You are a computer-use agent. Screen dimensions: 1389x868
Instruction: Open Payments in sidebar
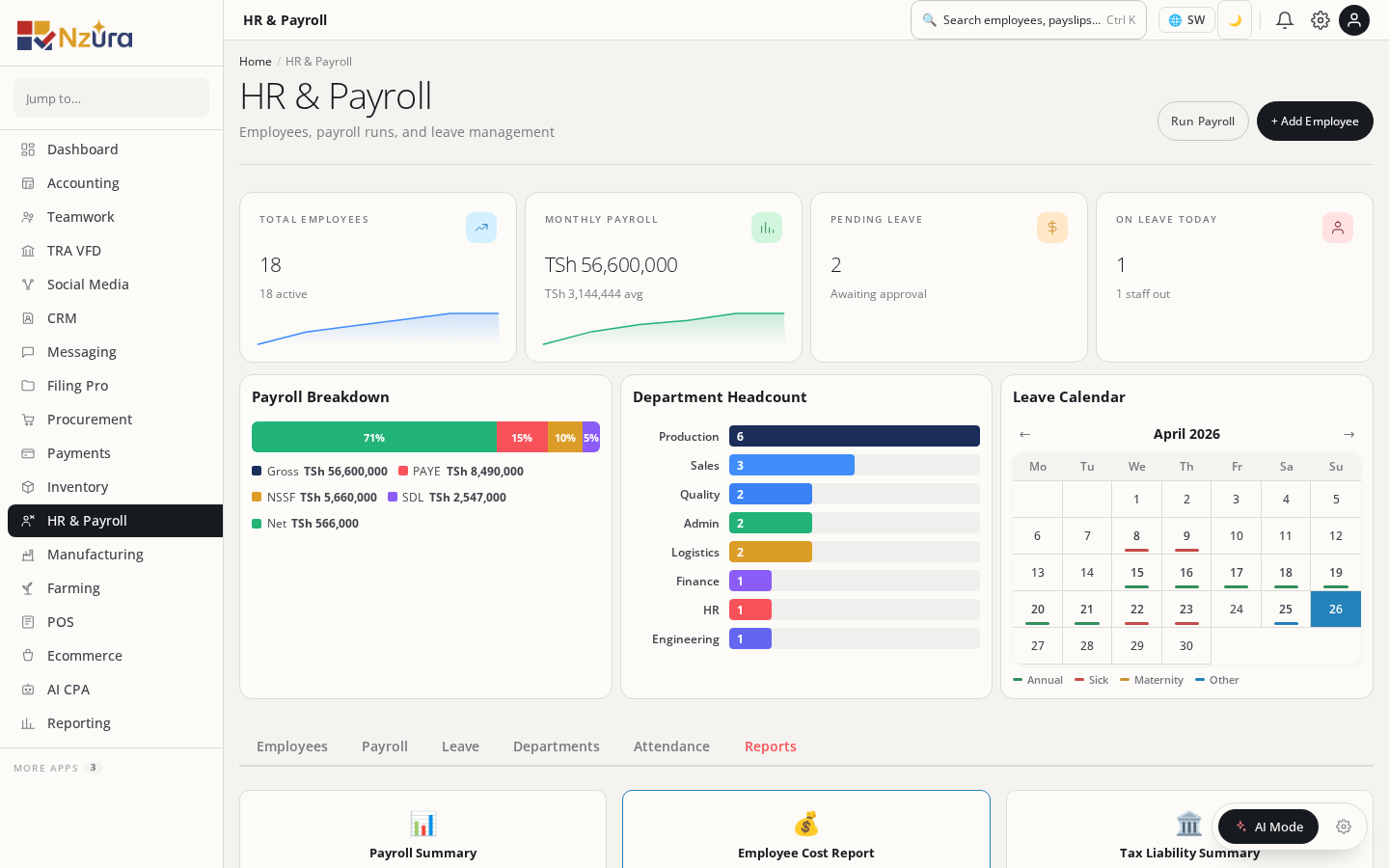coord(115,453)
